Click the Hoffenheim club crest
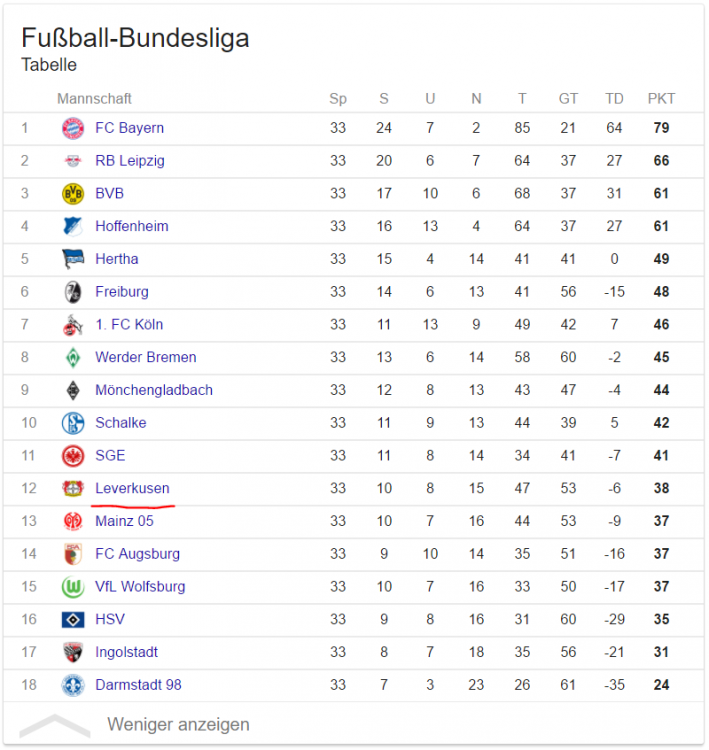This screenshot has height=750, width=709. tap(73, 227)
